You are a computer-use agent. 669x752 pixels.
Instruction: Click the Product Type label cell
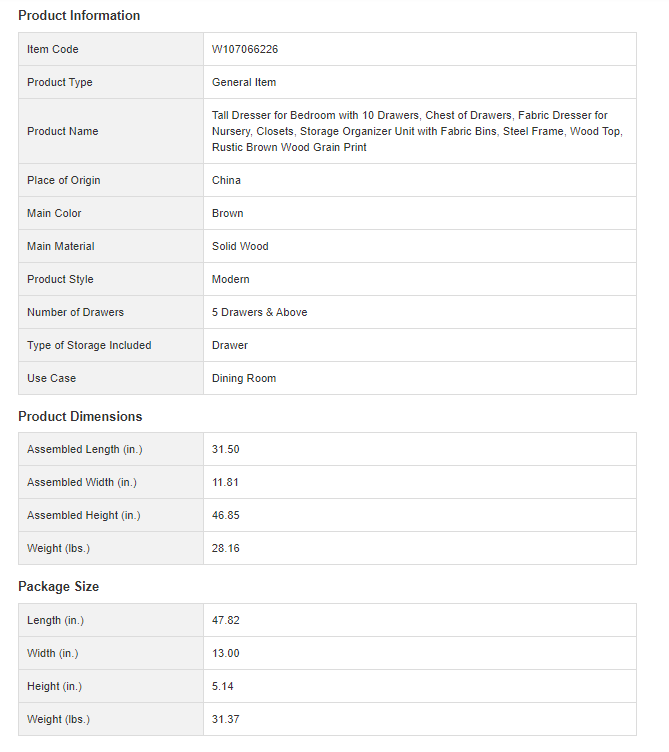coord(60,82)
